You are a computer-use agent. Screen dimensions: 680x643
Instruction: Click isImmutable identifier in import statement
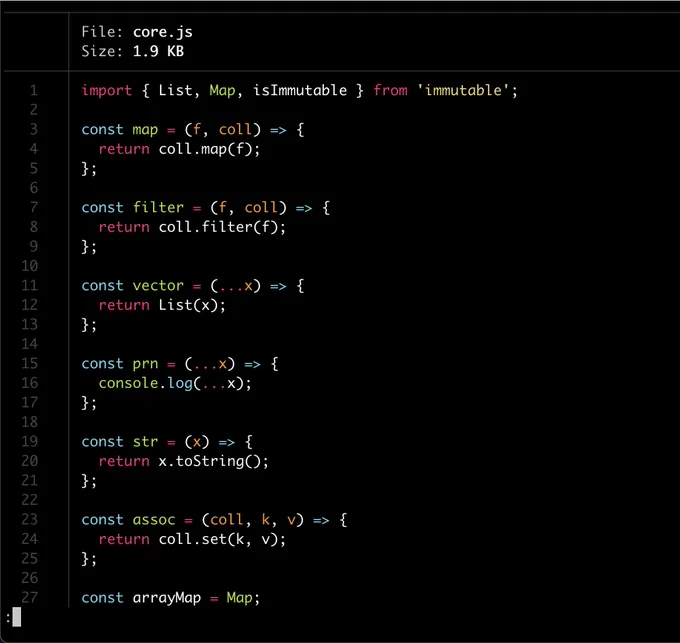tap(300, 90)
